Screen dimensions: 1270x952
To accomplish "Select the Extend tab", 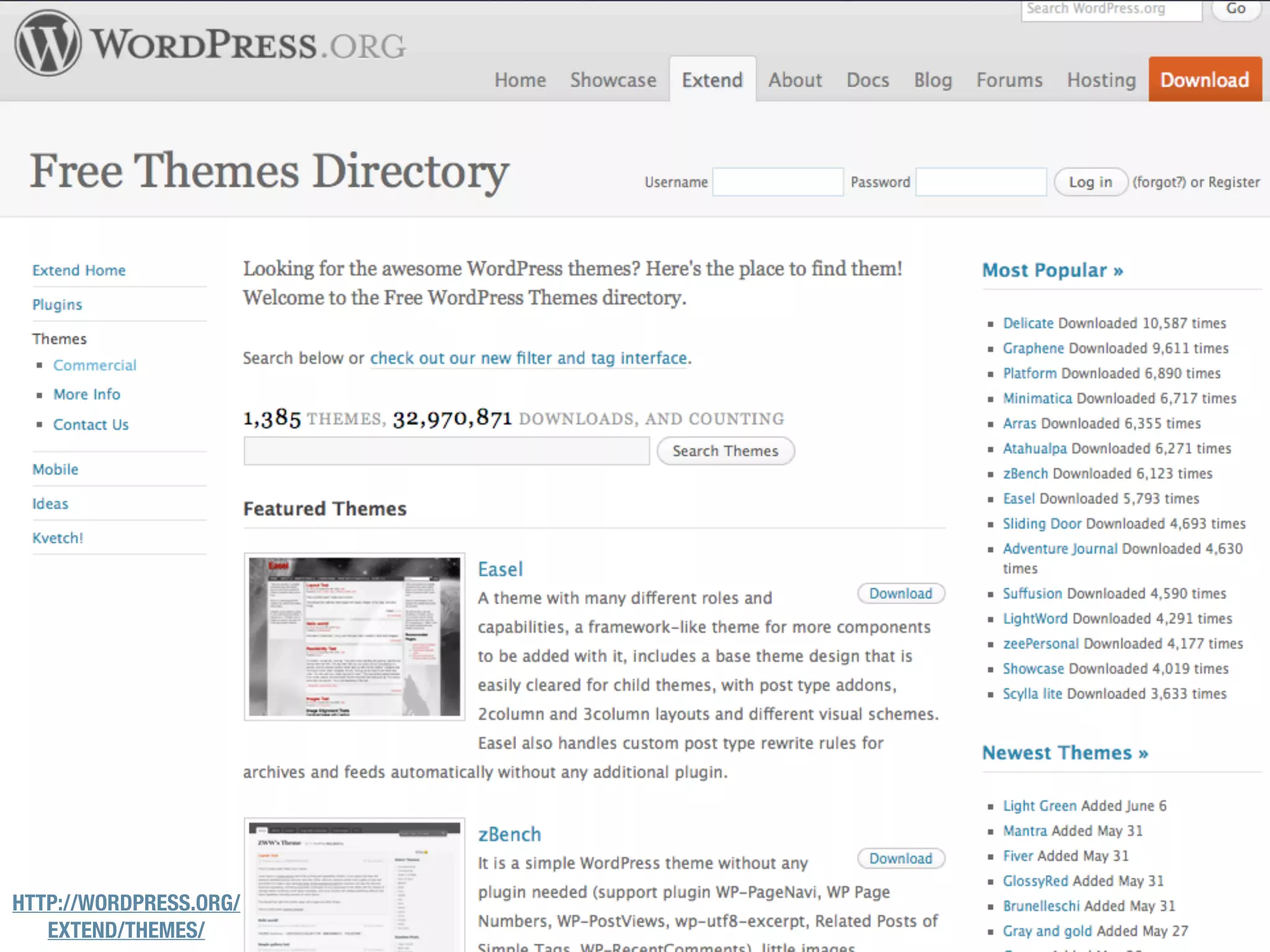I will (713, 79).
